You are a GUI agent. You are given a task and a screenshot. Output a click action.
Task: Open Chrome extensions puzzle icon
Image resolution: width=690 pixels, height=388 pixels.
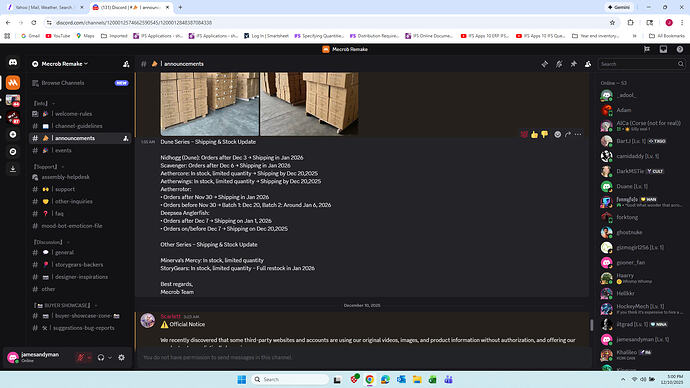631,22
